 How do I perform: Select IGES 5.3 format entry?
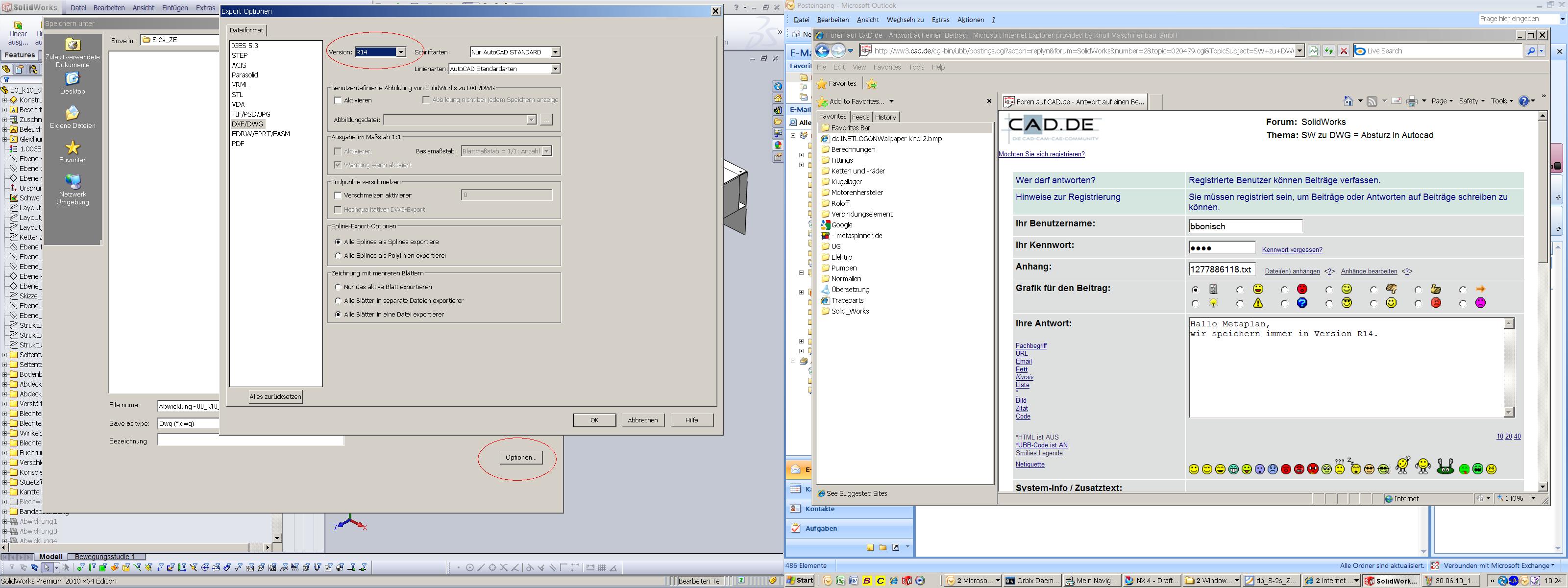[x=245, y=46]
